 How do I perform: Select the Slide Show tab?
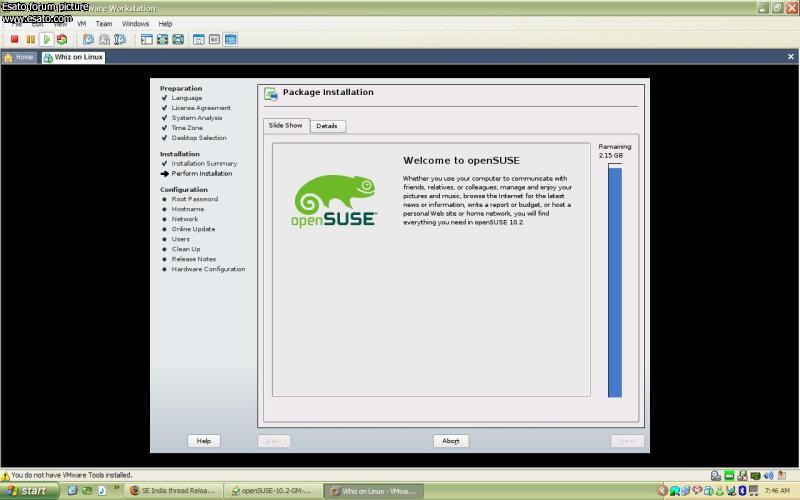(x=286, y=126)
